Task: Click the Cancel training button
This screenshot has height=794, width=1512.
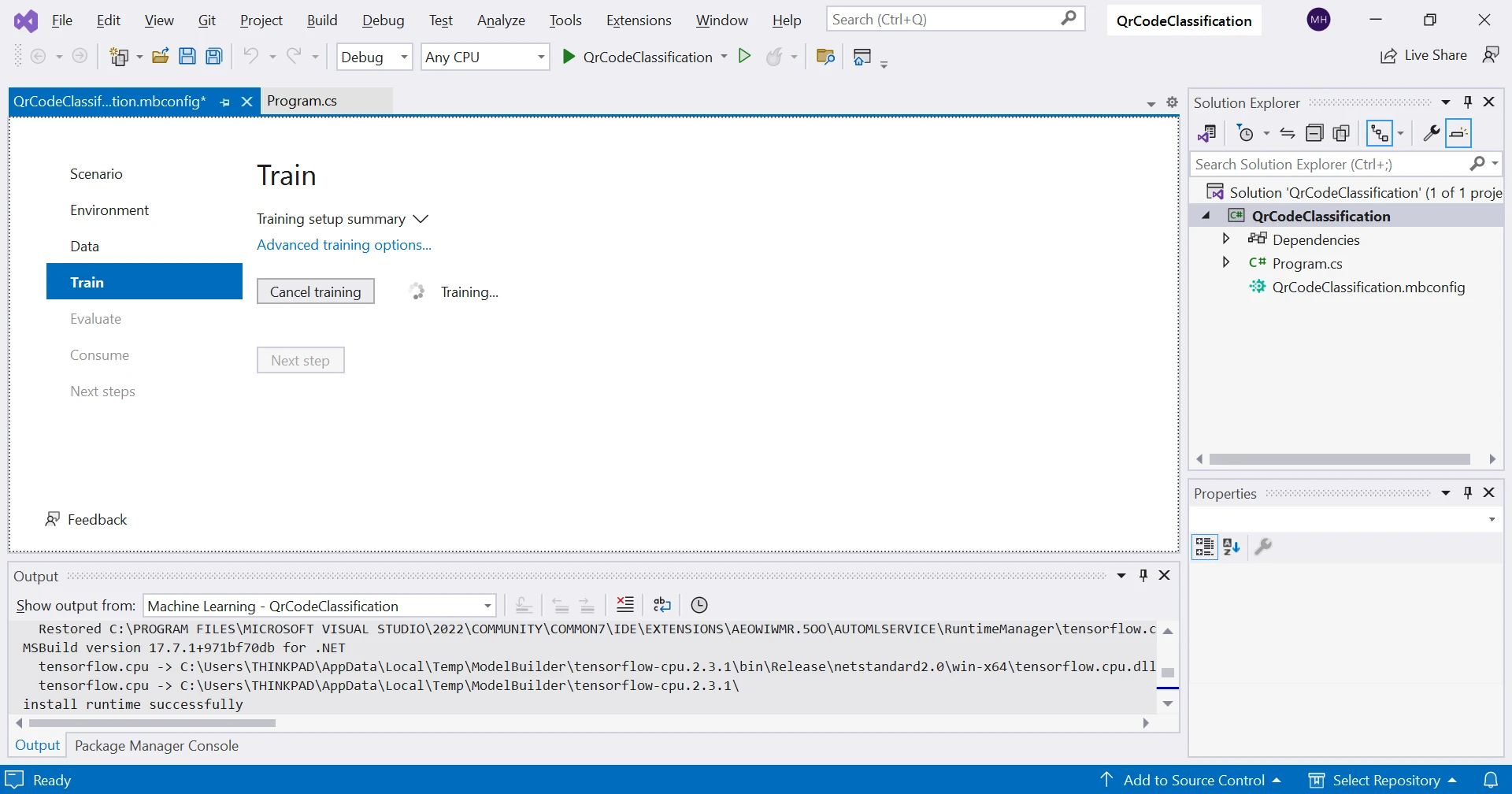Action: pos(315,291)
